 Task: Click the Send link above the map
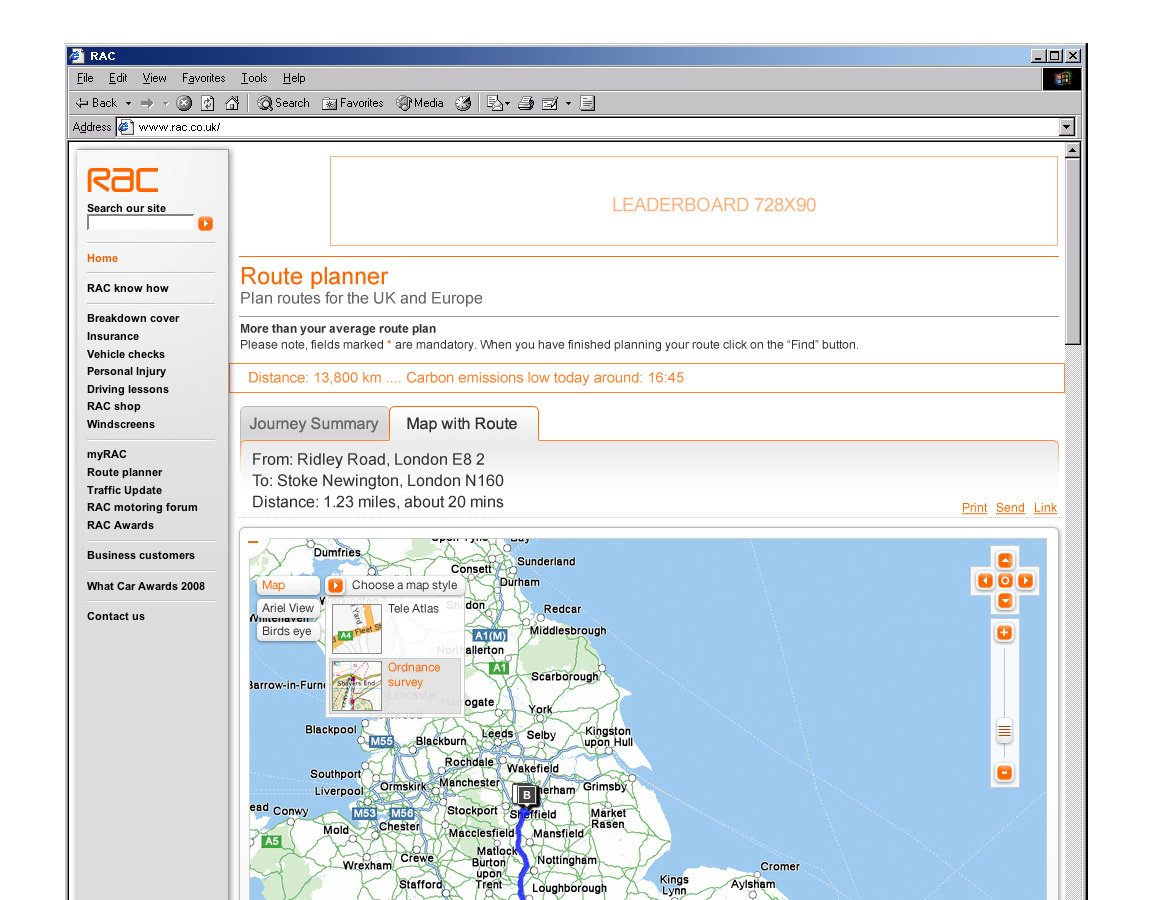click(1009, 508)
